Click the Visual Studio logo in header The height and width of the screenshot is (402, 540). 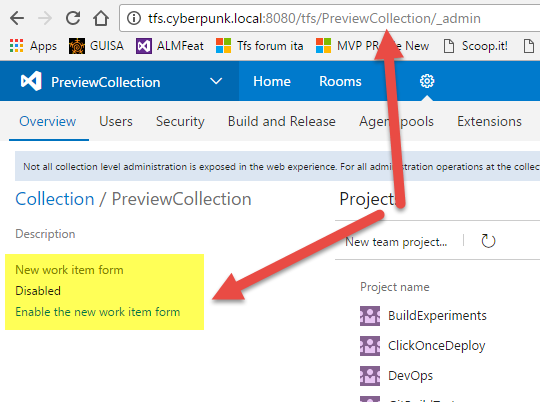[31, 81]
